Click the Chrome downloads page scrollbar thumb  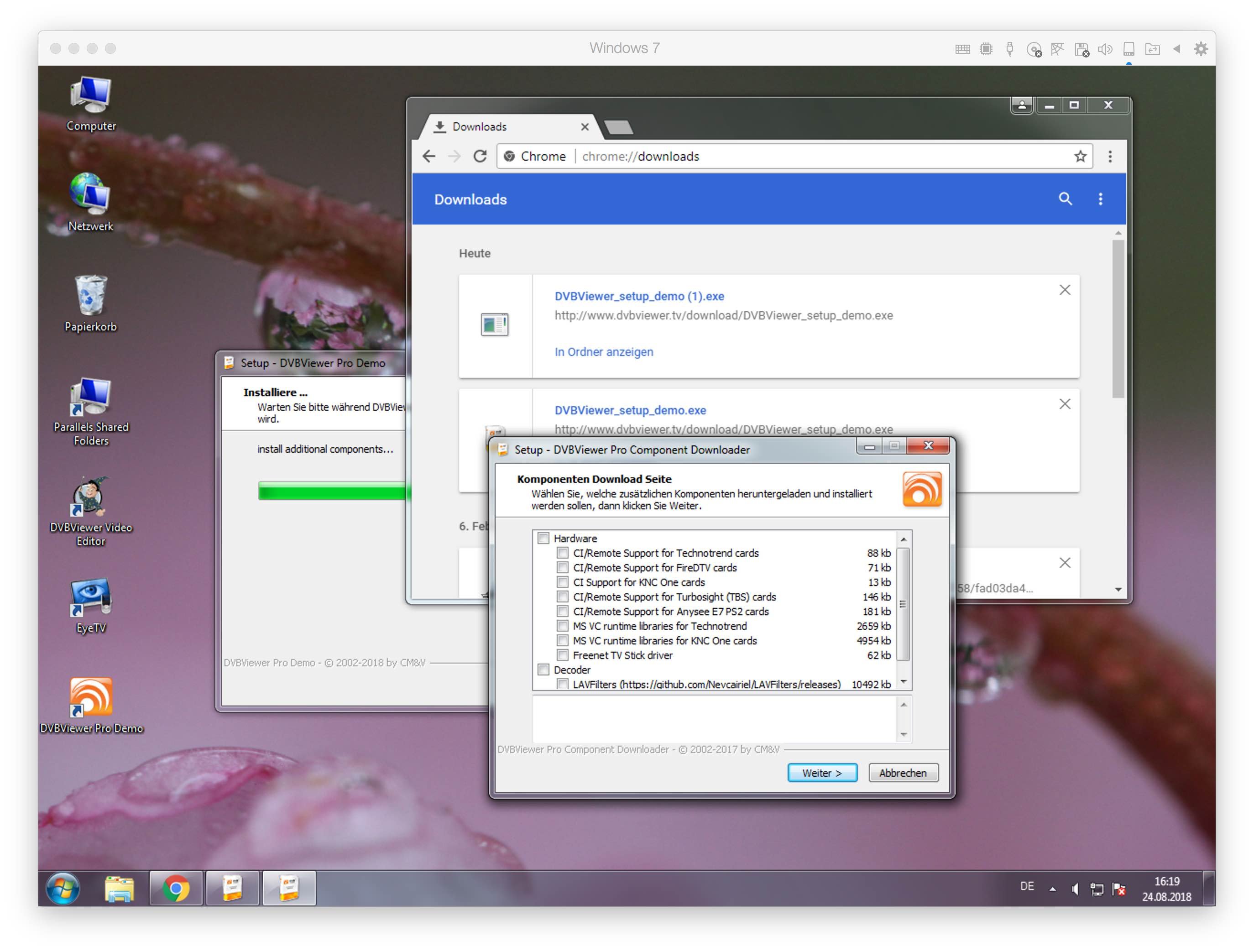tap(1118, 319)
